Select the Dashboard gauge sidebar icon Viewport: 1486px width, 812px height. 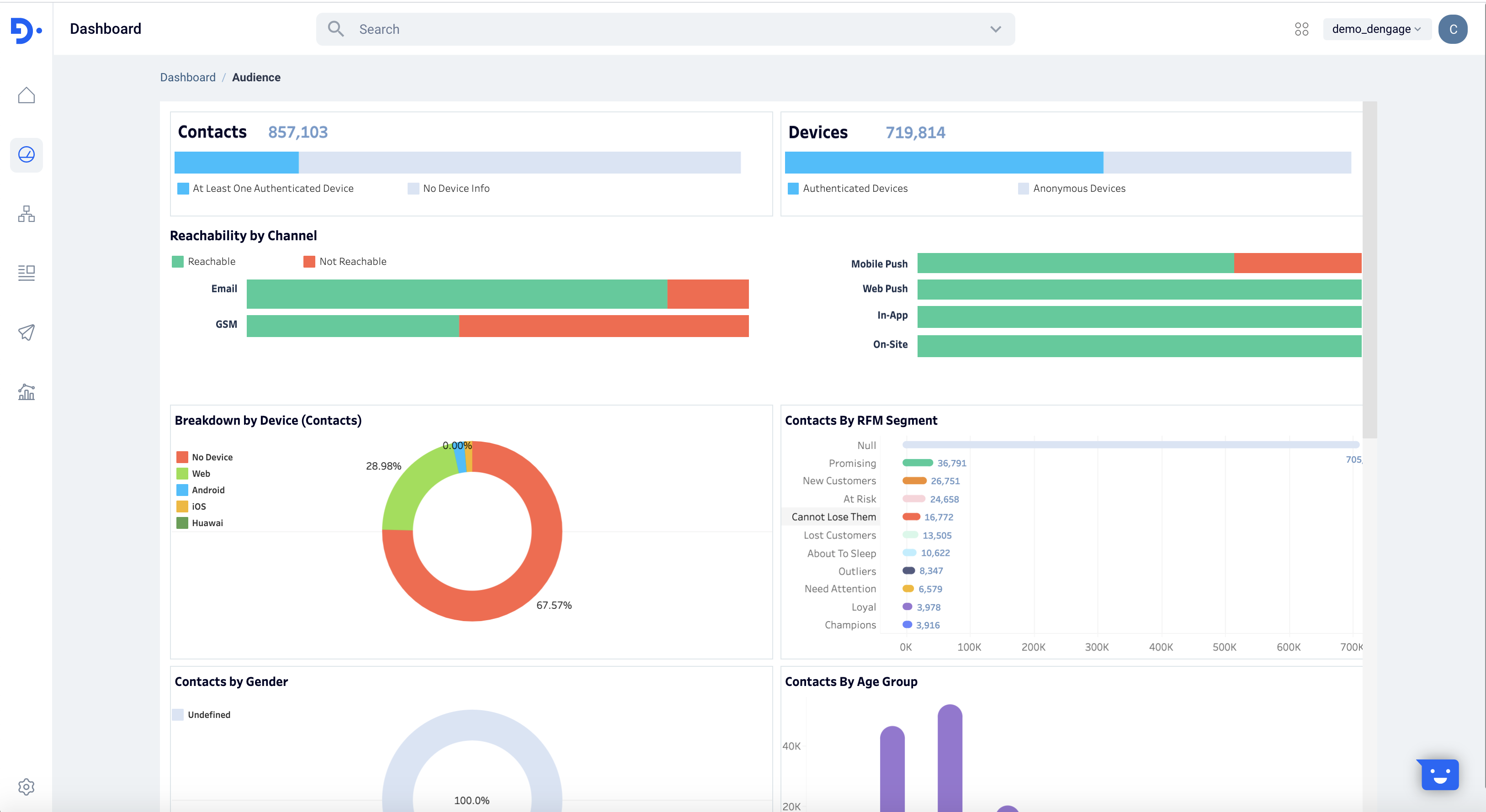[x=27, y=154]
